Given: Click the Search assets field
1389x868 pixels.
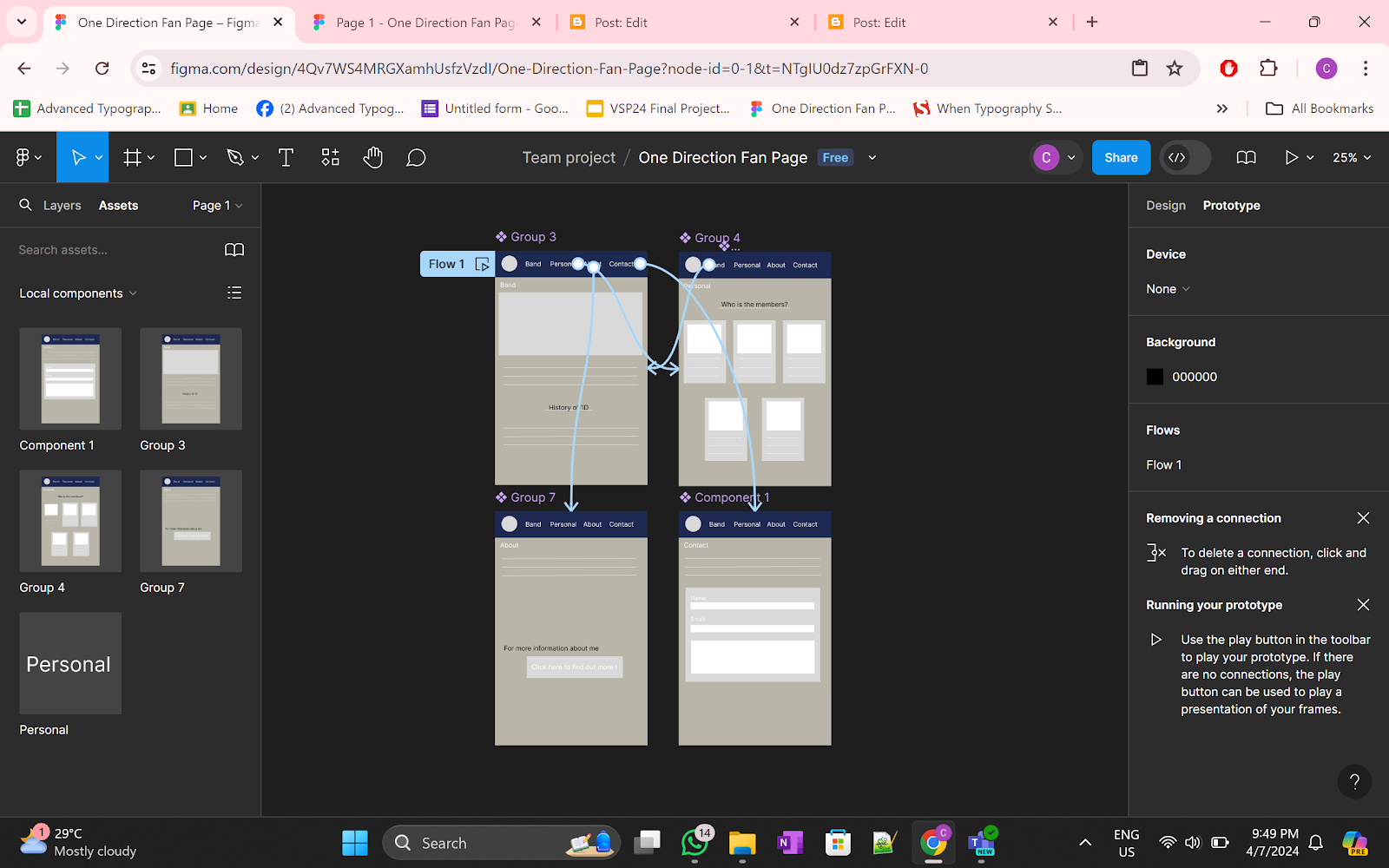Looking at the screenshot, I should coord(113,250).
